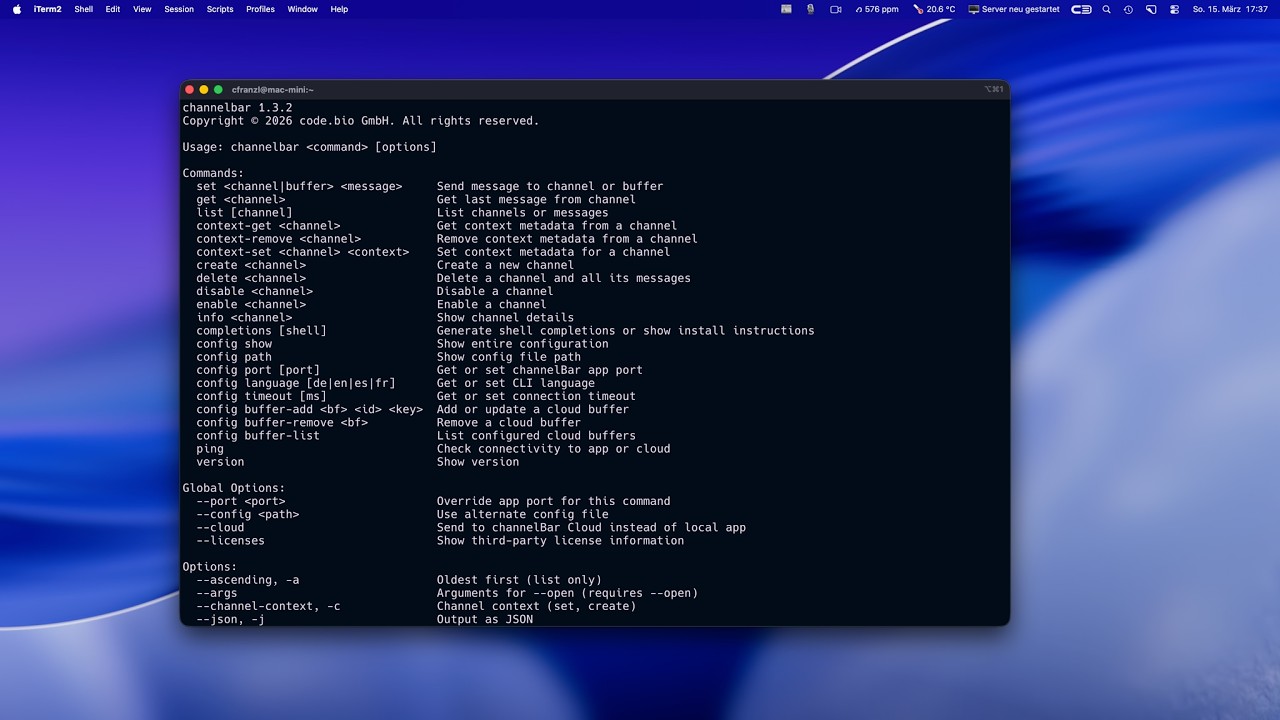This screenshot has height=720, width=1280.
Task: Click the 'ping' command
Action: pyautogui.click(x=210, y=448)
